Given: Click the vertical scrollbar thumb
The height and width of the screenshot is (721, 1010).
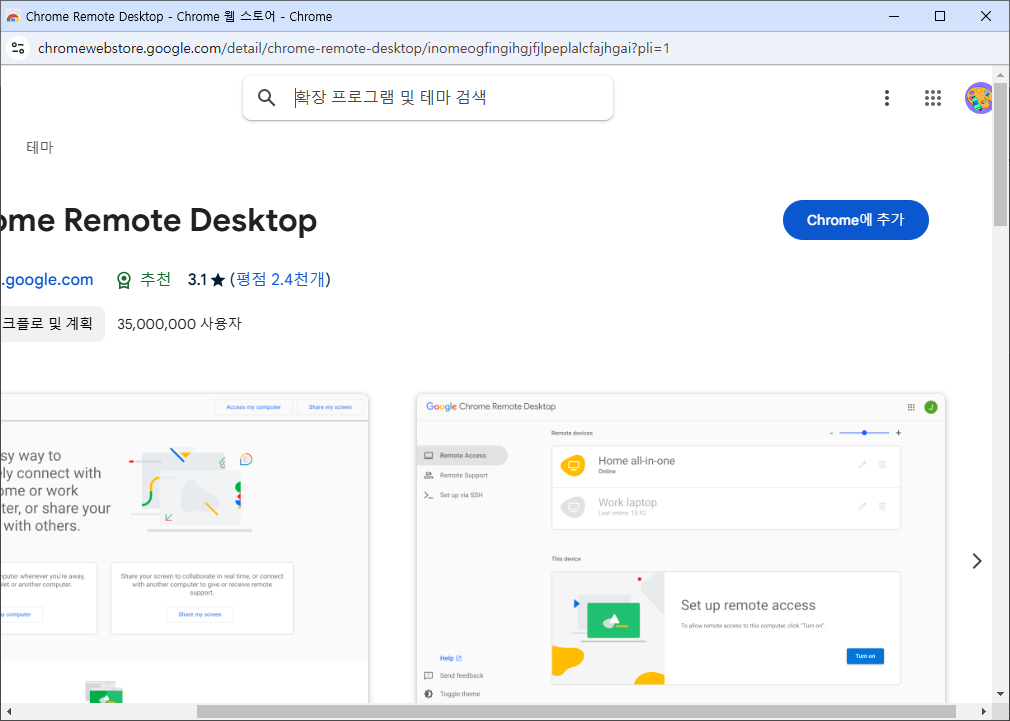Looking at the screenshot, I should tap(1000, 153).
